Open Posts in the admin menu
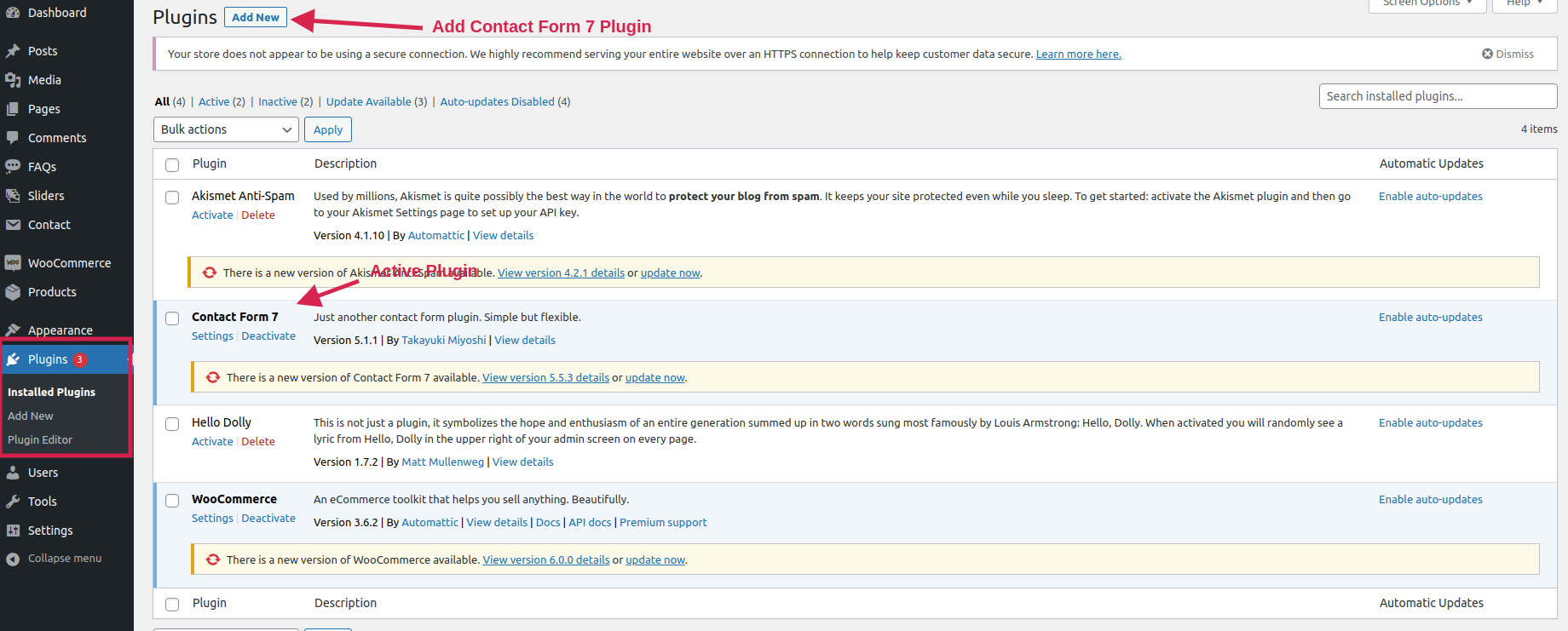This screenshot has height=631, width=1568. (x=43, y=51)
